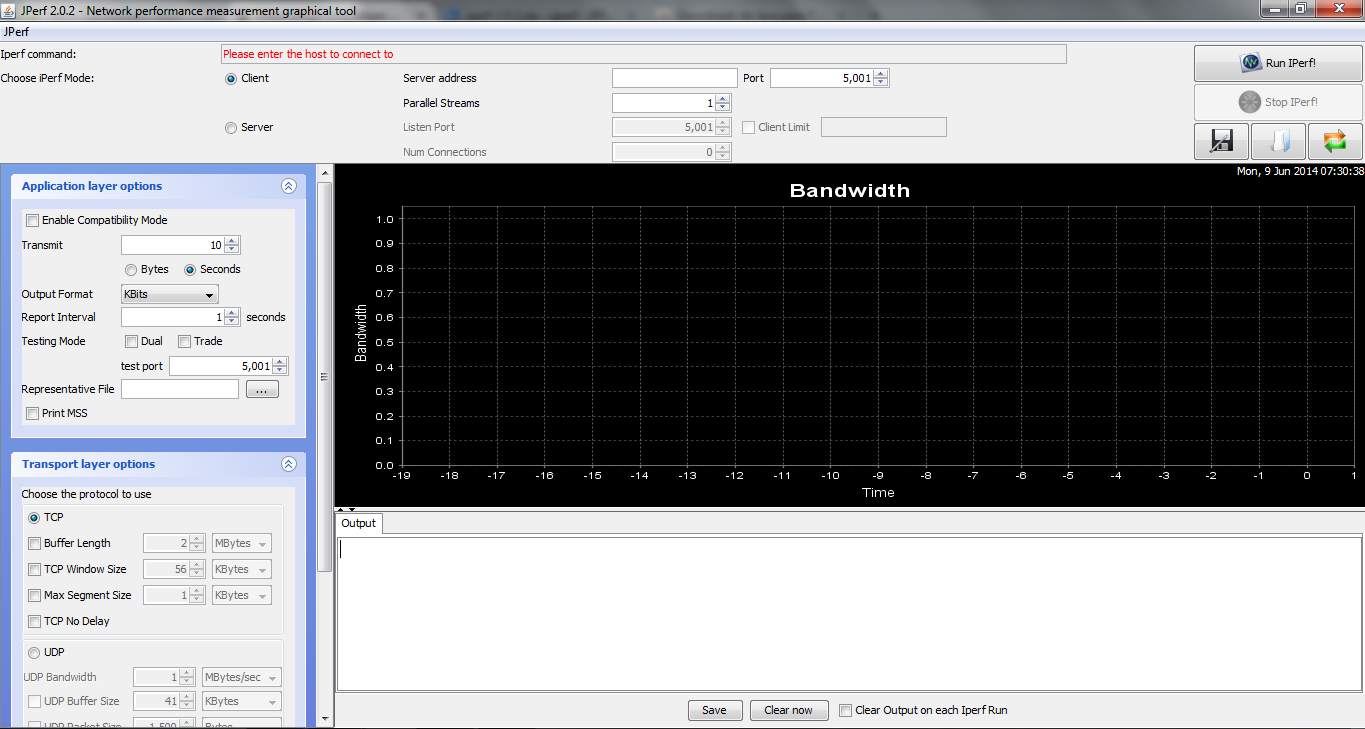Click the Save output button
The width and height of the screenshot is (1365, 729).
pyautogui.click(x=714, y=711)
